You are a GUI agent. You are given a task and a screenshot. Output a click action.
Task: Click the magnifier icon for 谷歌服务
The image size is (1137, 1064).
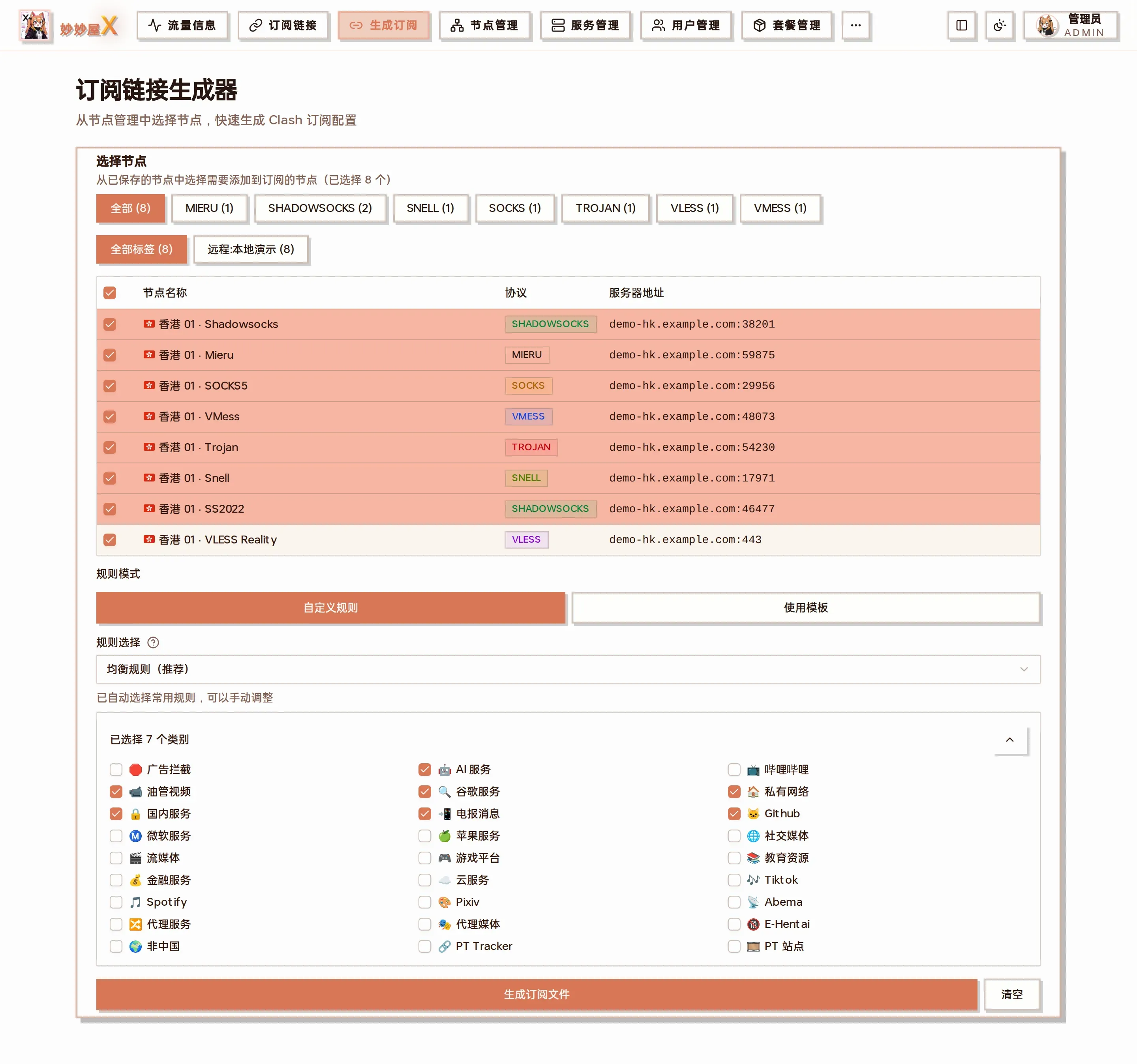445,791
